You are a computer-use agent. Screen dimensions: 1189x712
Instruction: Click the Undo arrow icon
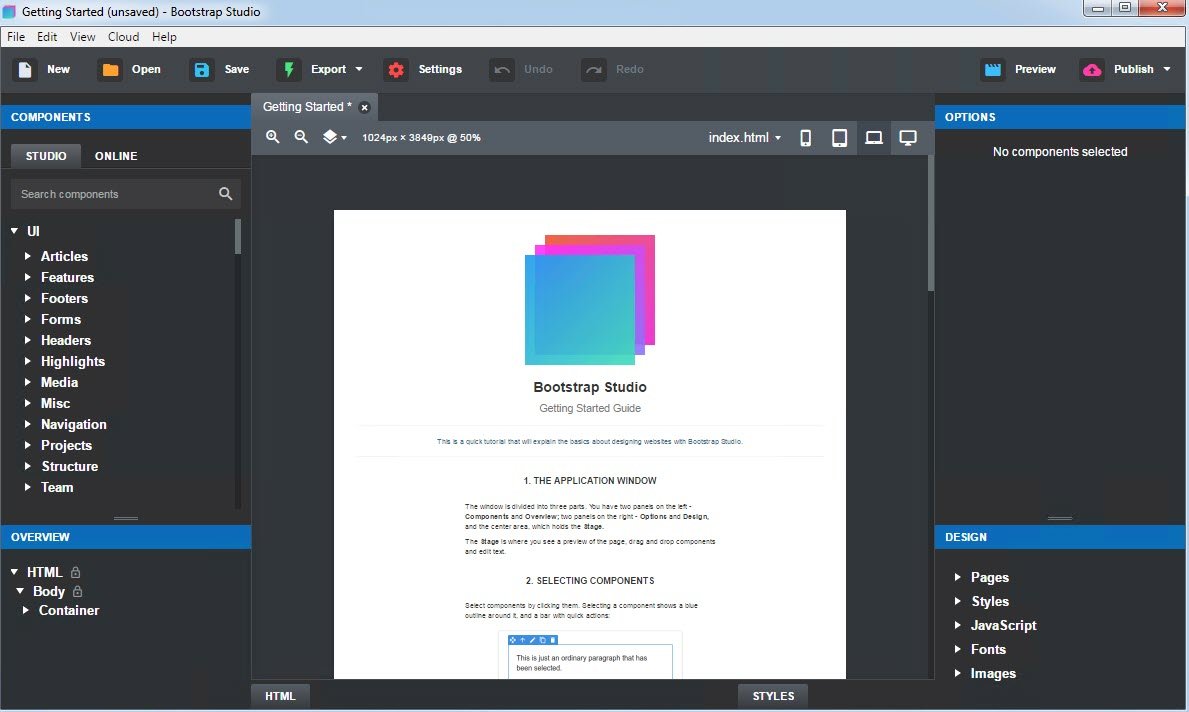502,70
